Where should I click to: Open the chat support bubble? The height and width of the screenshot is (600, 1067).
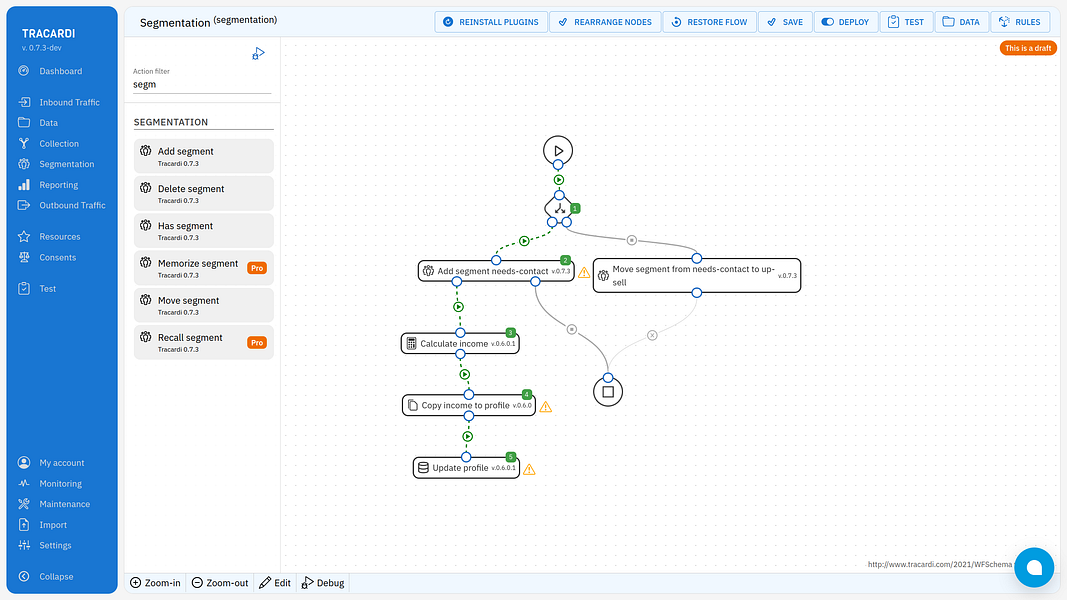click(1034, 567)
